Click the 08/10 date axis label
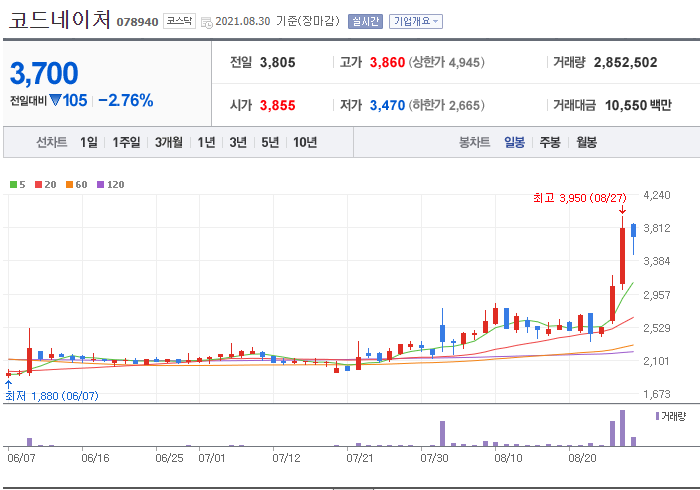 (x=508, y=458)
